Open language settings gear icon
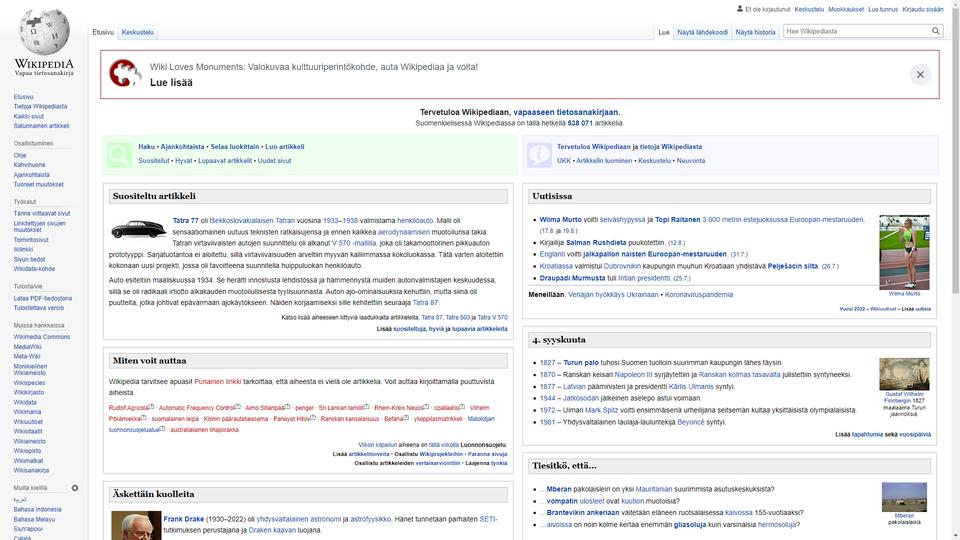 coord(75,488)
